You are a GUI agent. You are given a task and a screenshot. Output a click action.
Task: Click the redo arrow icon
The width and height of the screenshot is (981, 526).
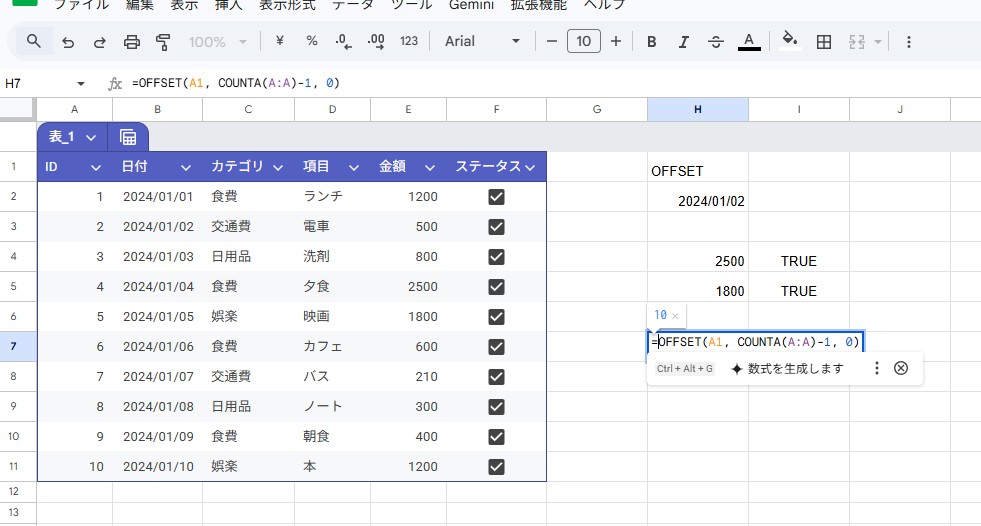pos(100,42)
